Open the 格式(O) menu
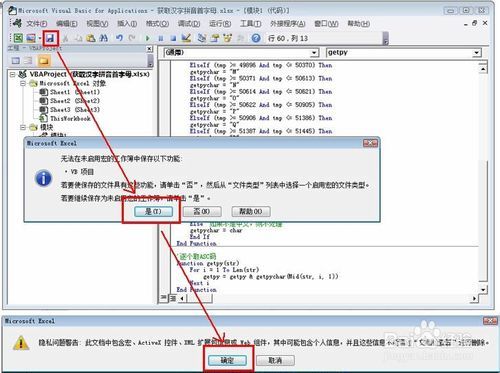Image resolution: width=500 pixels, height=373 pixels. click(157, 24)
